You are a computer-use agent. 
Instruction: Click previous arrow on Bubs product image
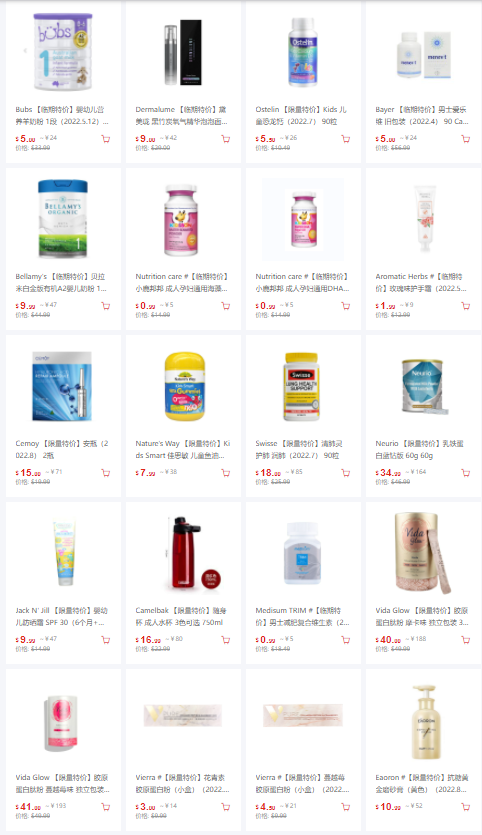(x=24, y=51)
